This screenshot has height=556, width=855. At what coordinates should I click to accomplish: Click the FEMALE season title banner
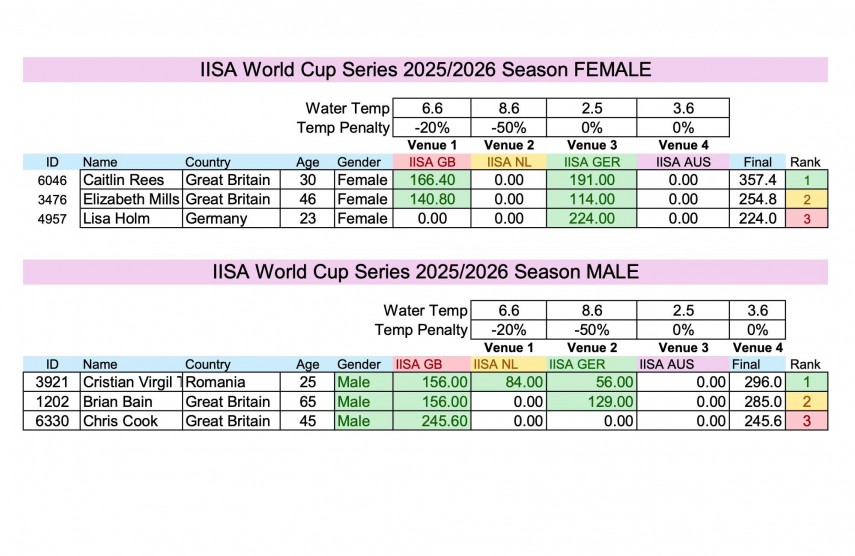[425, 70]
